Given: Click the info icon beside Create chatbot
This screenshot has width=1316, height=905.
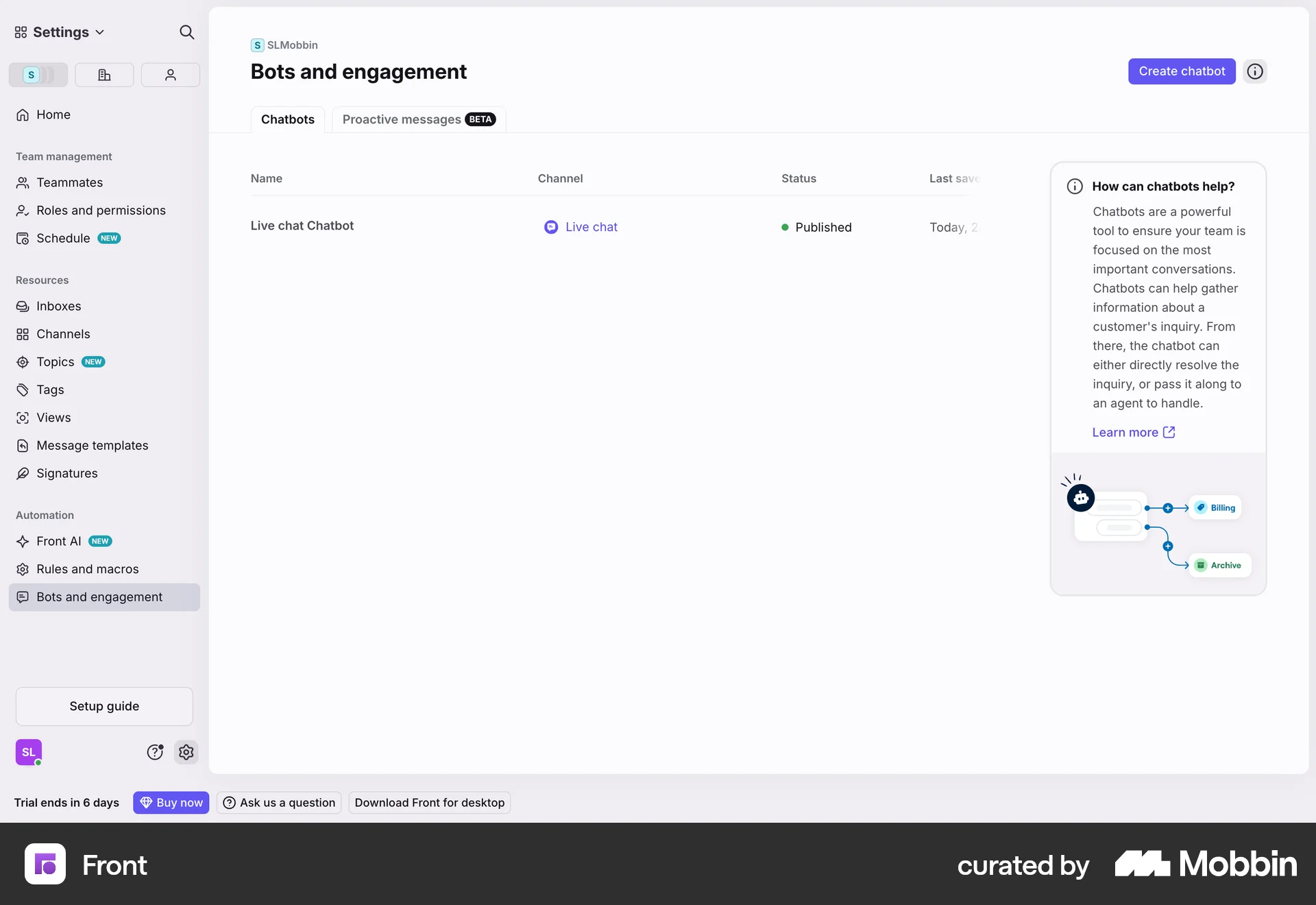Looking at the screenshot, I should click(x=1254, y=71).
